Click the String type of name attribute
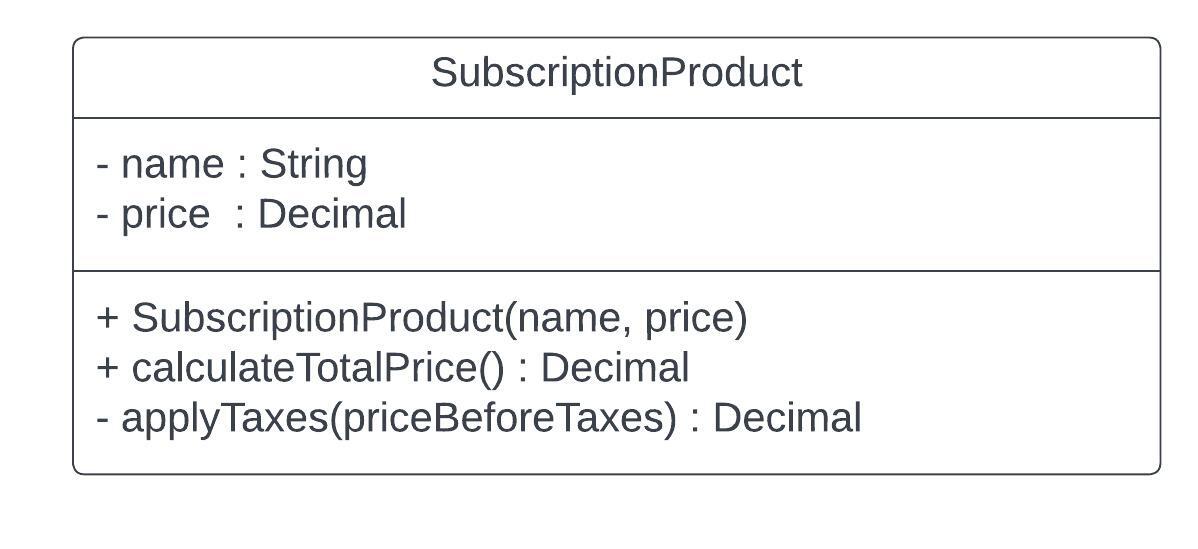 click(x=314, y=165)
